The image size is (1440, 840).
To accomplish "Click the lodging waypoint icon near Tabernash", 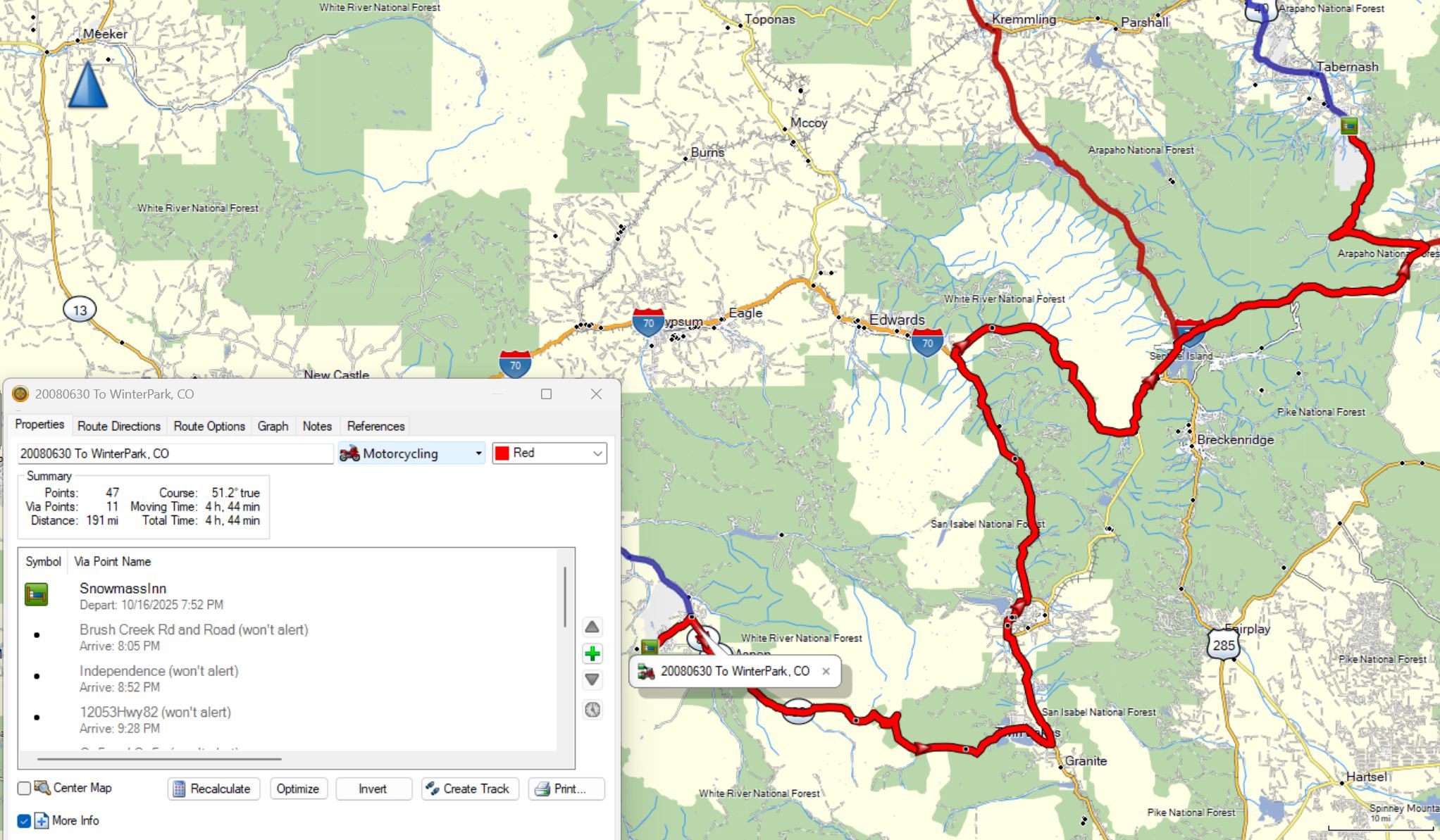I will [x=1348, y=126].
